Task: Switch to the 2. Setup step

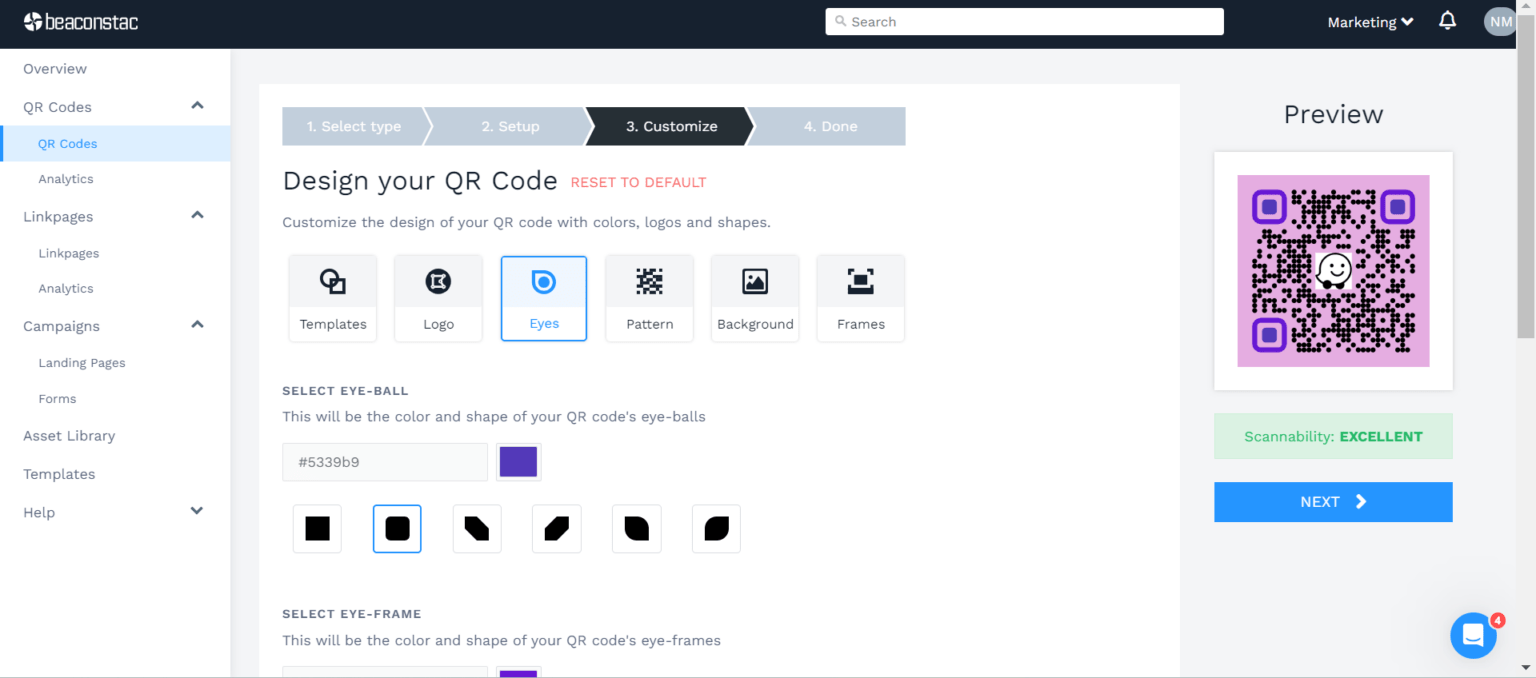Action: (x=510, y=126)
